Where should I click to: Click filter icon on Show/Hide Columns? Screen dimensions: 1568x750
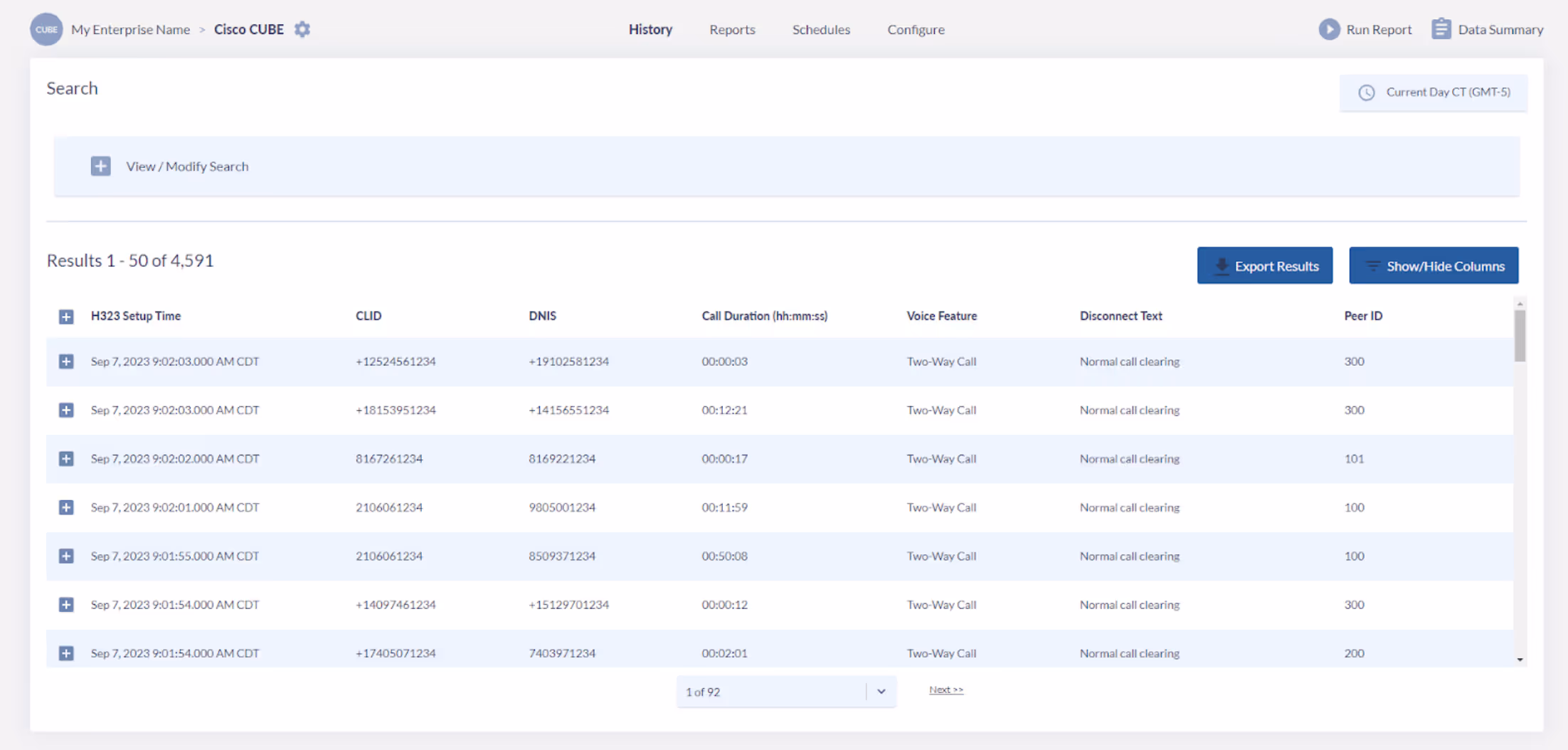coord(1372,266)
